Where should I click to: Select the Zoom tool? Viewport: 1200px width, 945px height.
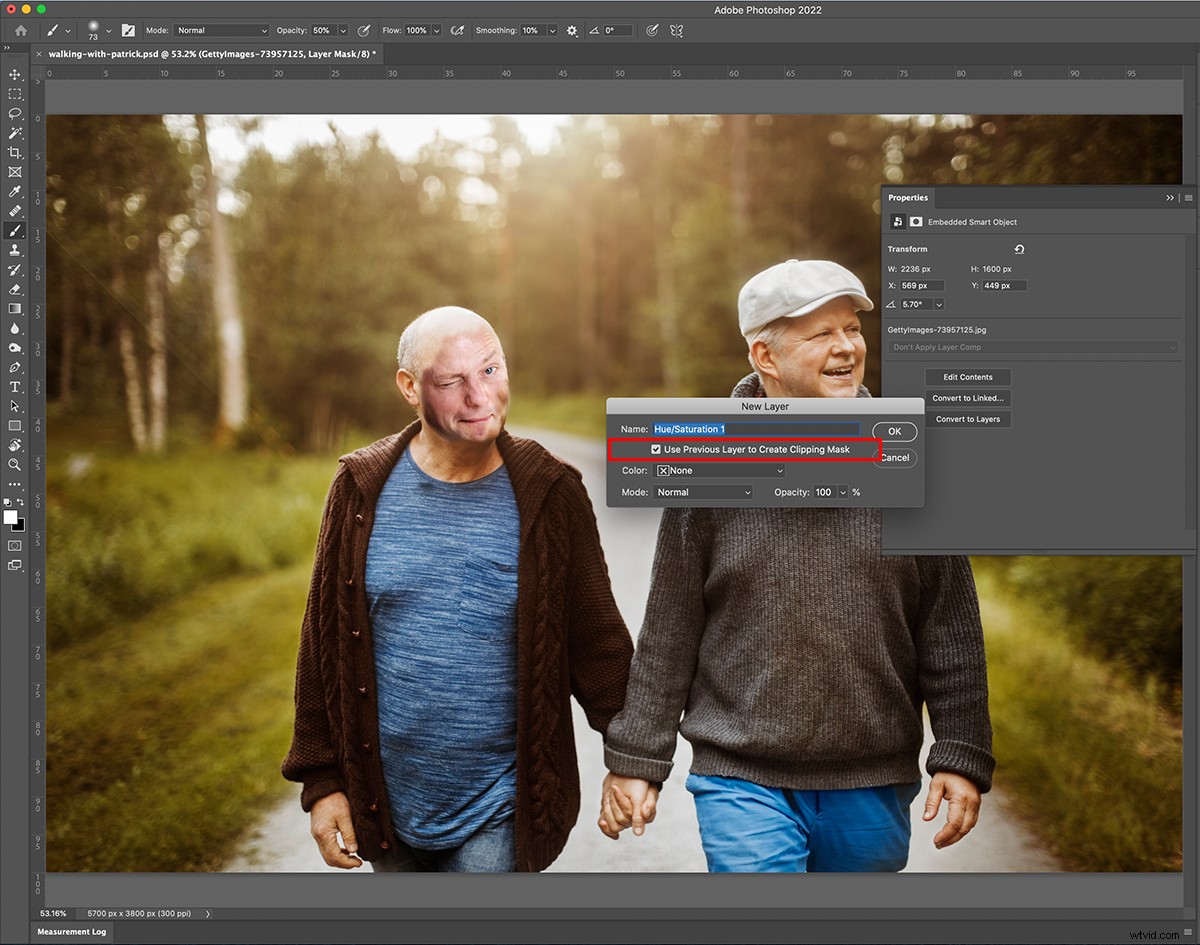pos(15,464)
